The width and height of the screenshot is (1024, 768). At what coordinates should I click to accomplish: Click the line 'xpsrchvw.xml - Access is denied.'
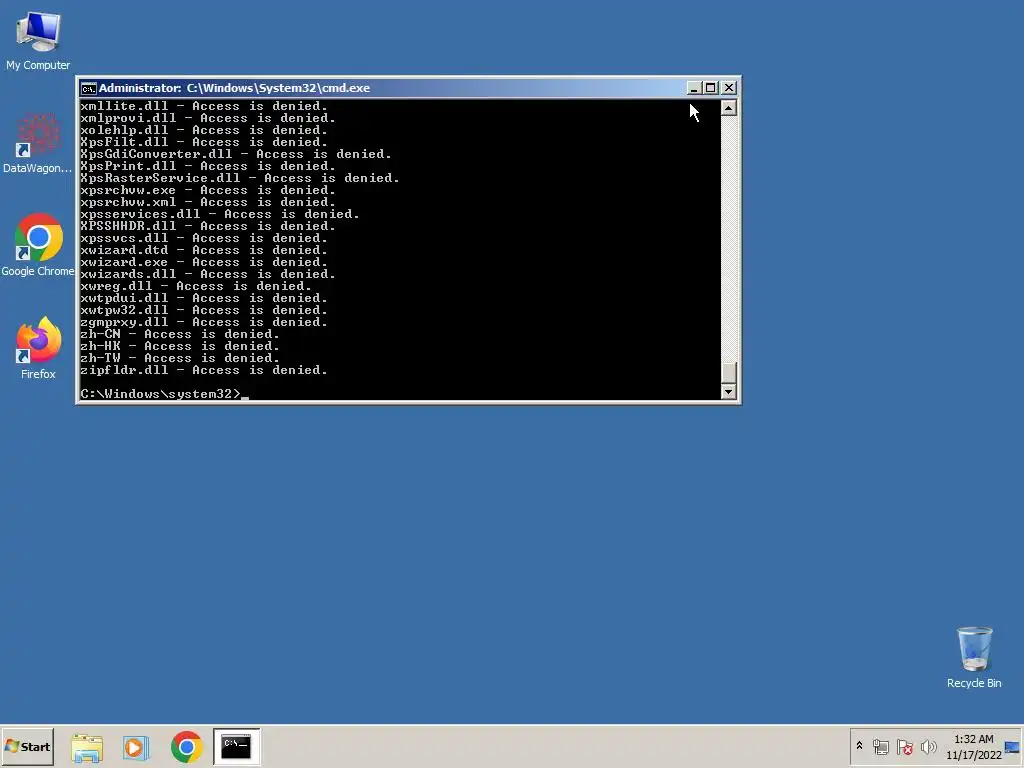tap(208, 202)
